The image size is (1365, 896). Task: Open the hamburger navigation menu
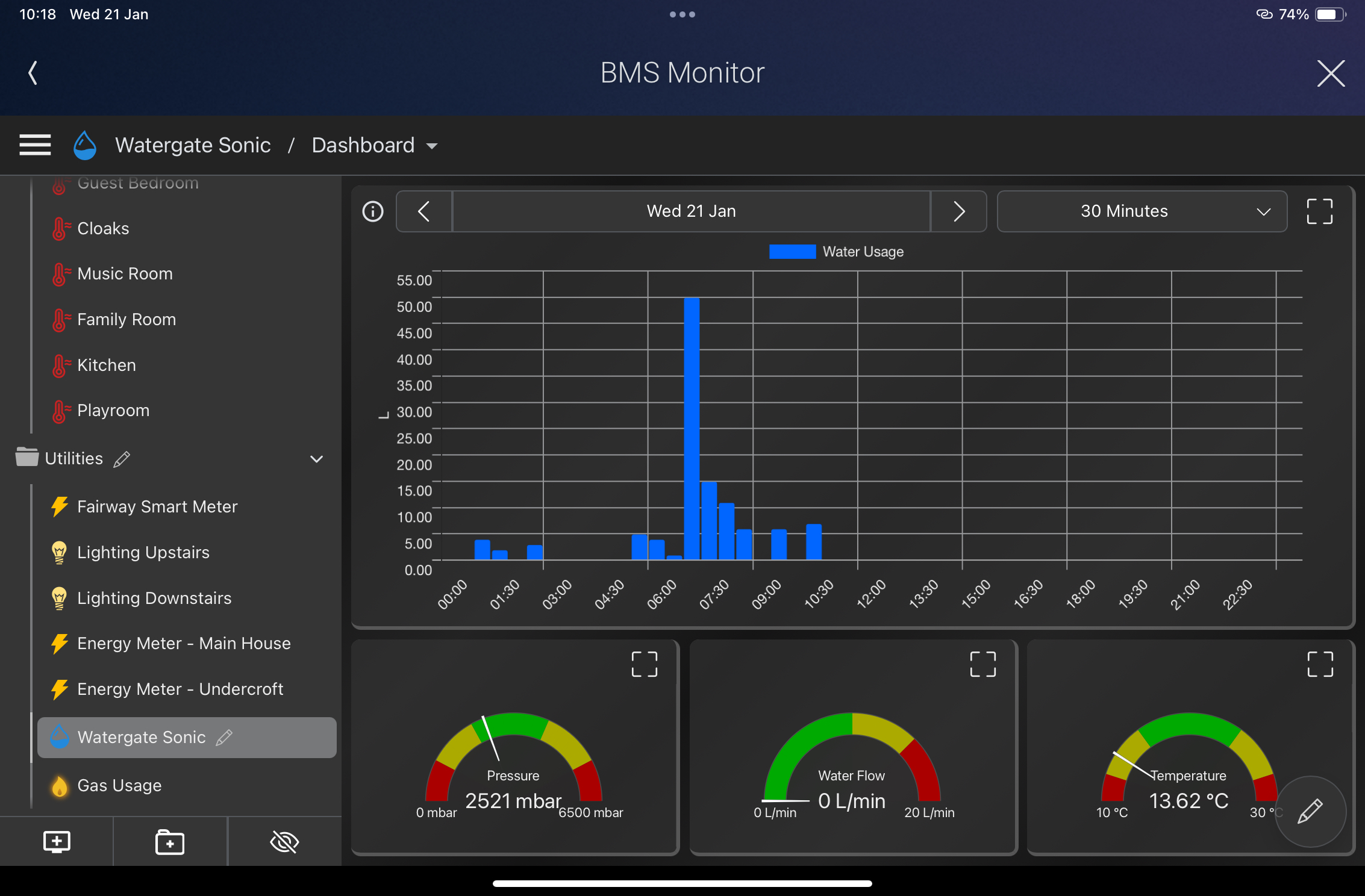[x=35, y=145]
